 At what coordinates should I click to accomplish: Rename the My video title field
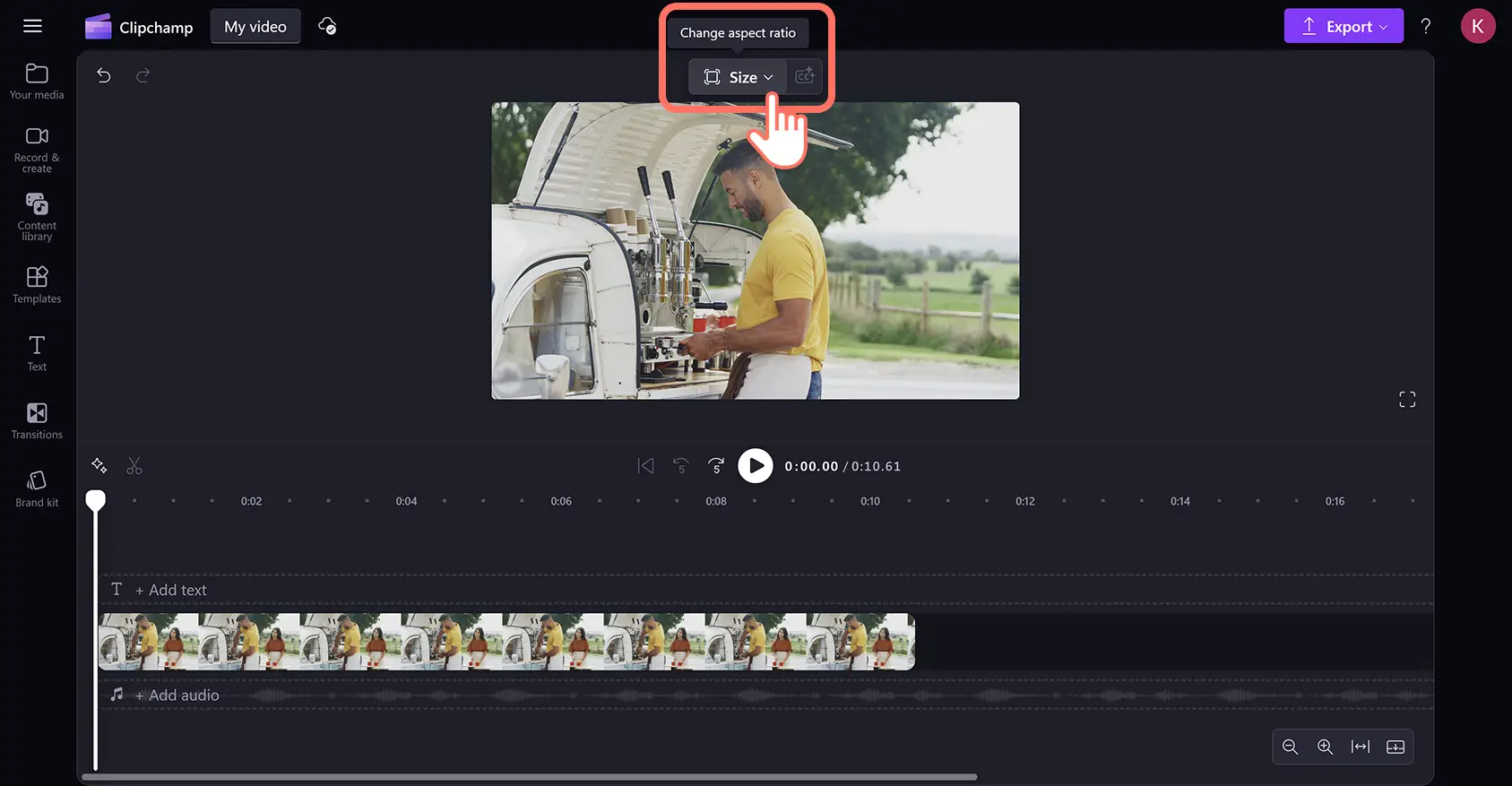click(x=255, y=27)
